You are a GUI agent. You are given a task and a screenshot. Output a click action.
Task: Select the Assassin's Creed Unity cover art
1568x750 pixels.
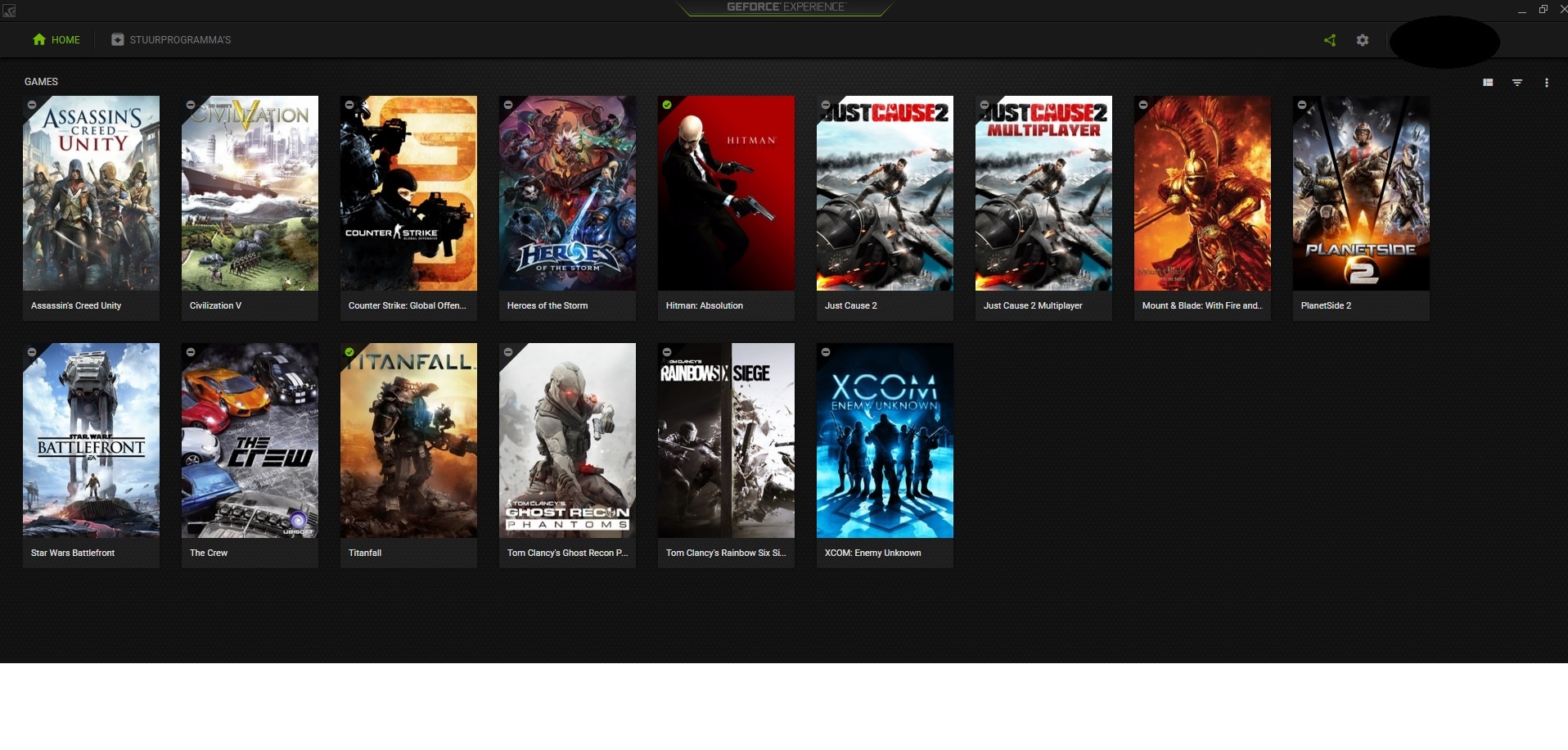click(x=91, y=193)
